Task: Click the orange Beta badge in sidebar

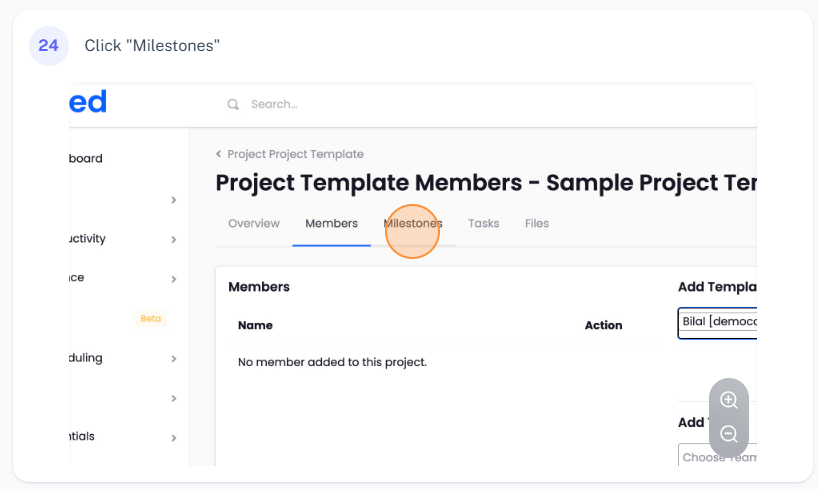Action: pyautogui.click(x=150, y=319)
